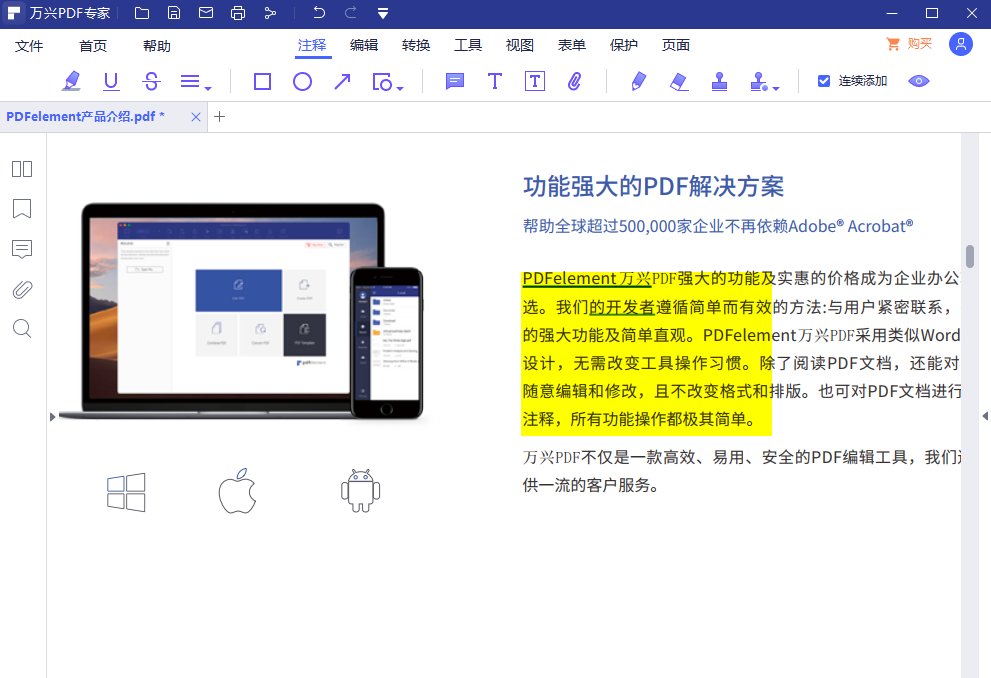Save document with floppy disk icon

click(174, 13)
